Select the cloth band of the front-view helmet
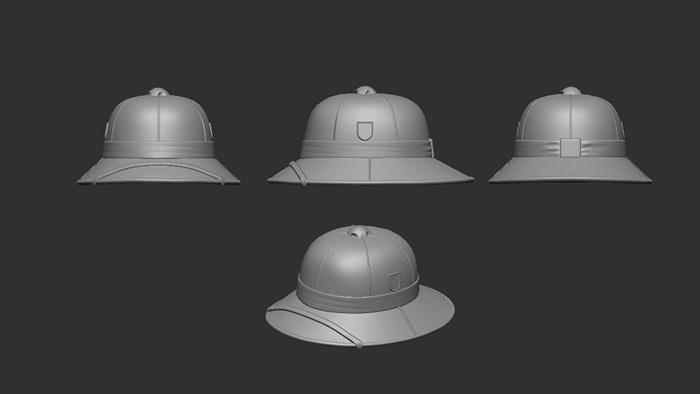The width and height of the screenshot is (700, 394). (158, 149)
